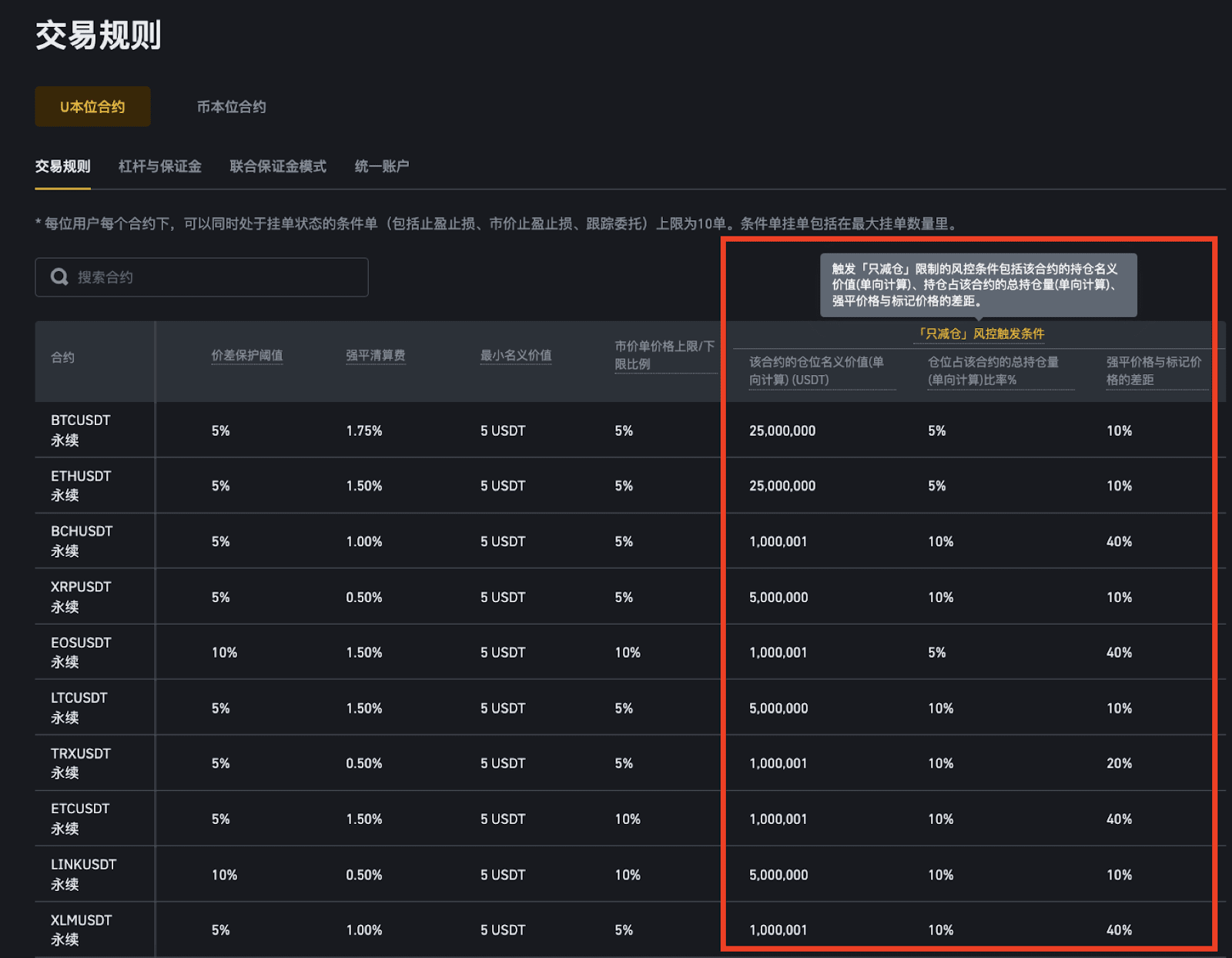Screen dimensions: 1232x958
Task: Click BCHUSDT's 40% liquidation gap value
Action: tap(1119, 541)
